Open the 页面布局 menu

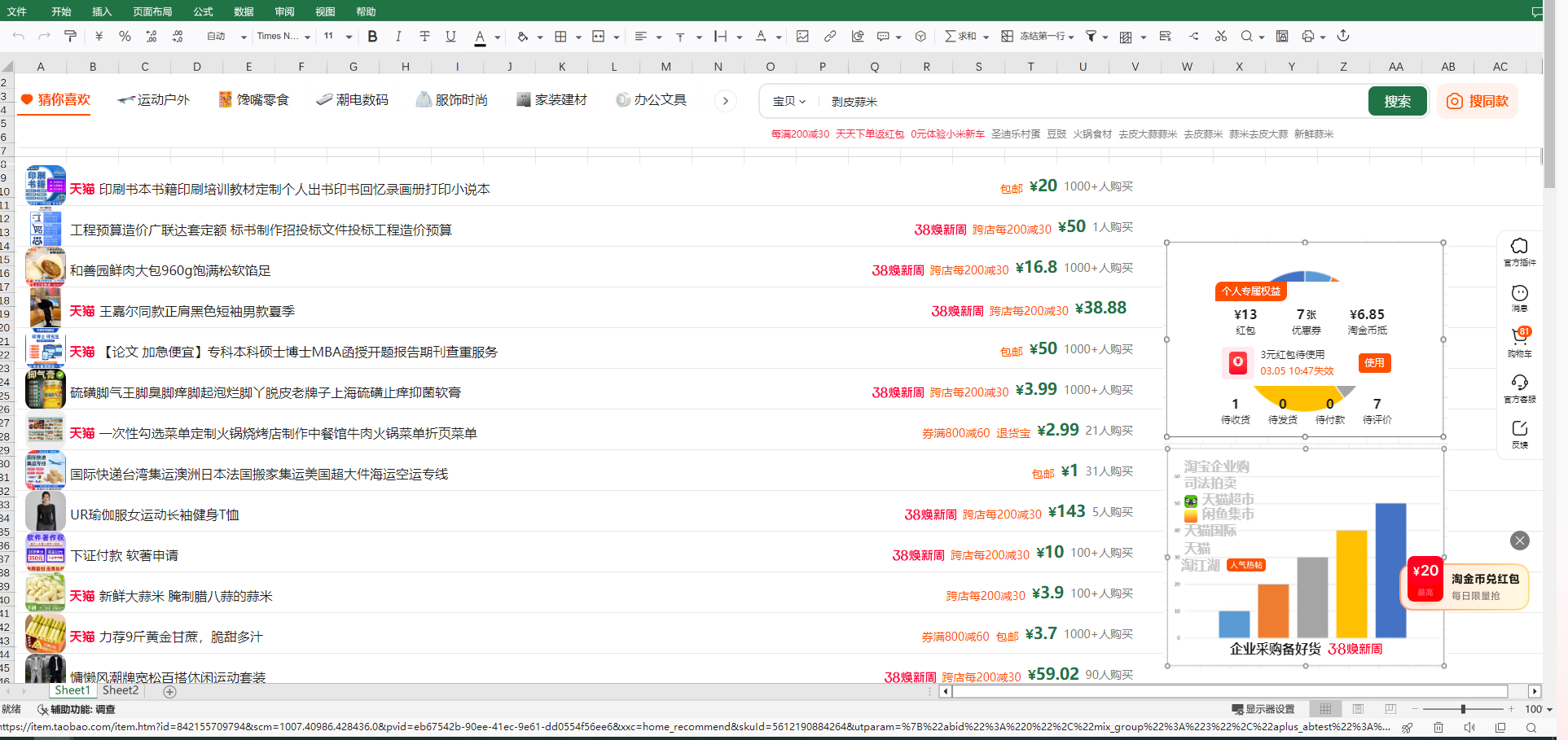click(152, 11)
